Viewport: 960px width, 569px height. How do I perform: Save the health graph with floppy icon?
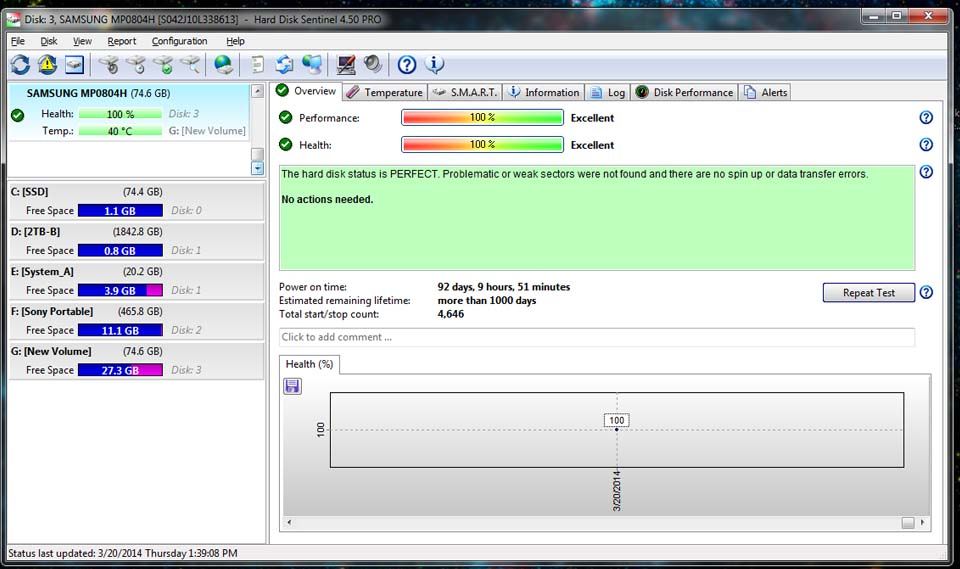pos(292,386)
